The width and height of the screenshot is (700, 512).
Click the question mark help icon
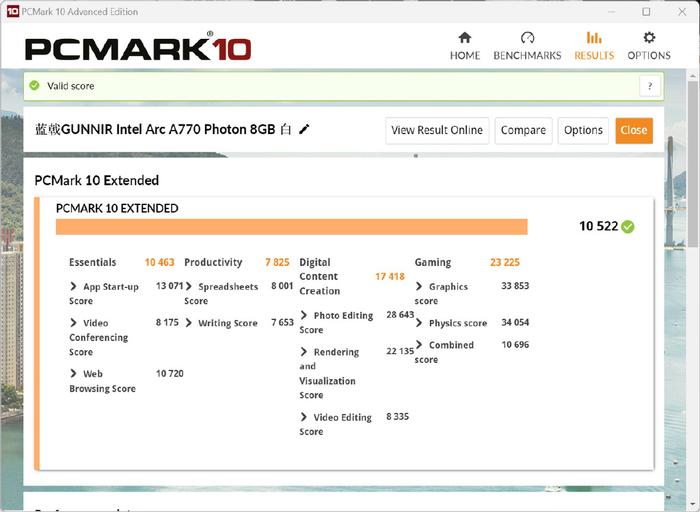tap(650, 86)
